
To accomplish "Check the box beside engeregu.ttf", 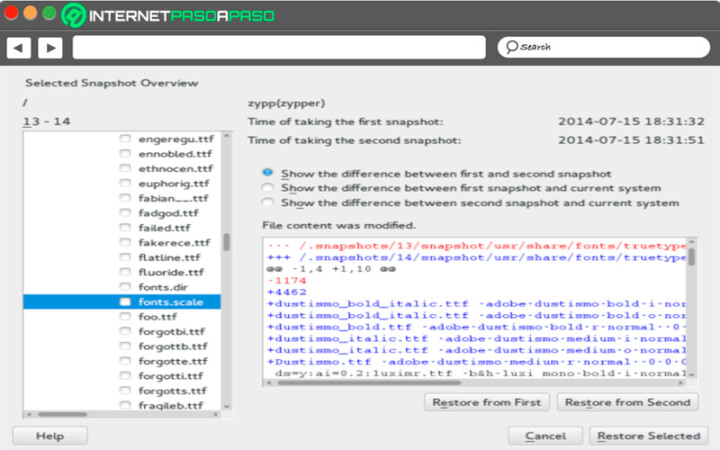I will pyautogui.click(x=125, y=140).
